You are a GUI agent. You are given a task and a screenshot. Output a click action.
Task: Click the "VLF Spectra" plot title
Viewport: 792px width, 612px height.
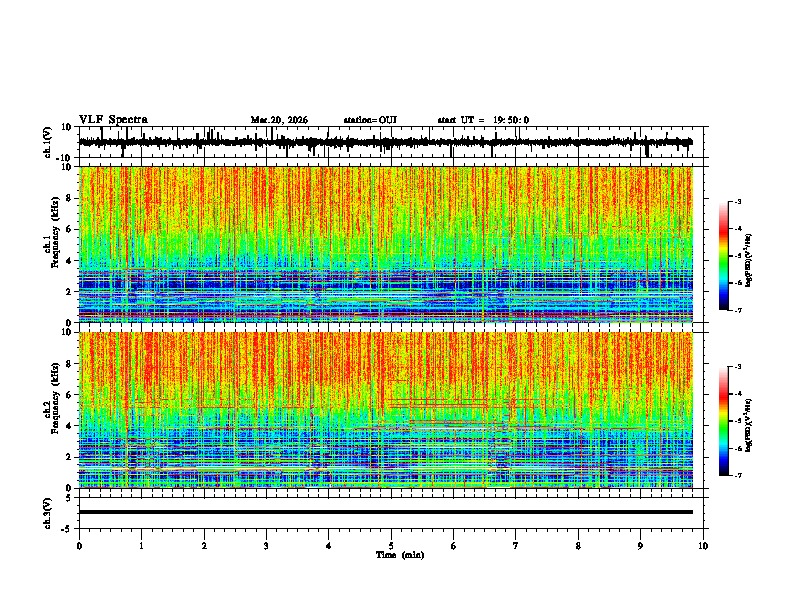[113, 120]
